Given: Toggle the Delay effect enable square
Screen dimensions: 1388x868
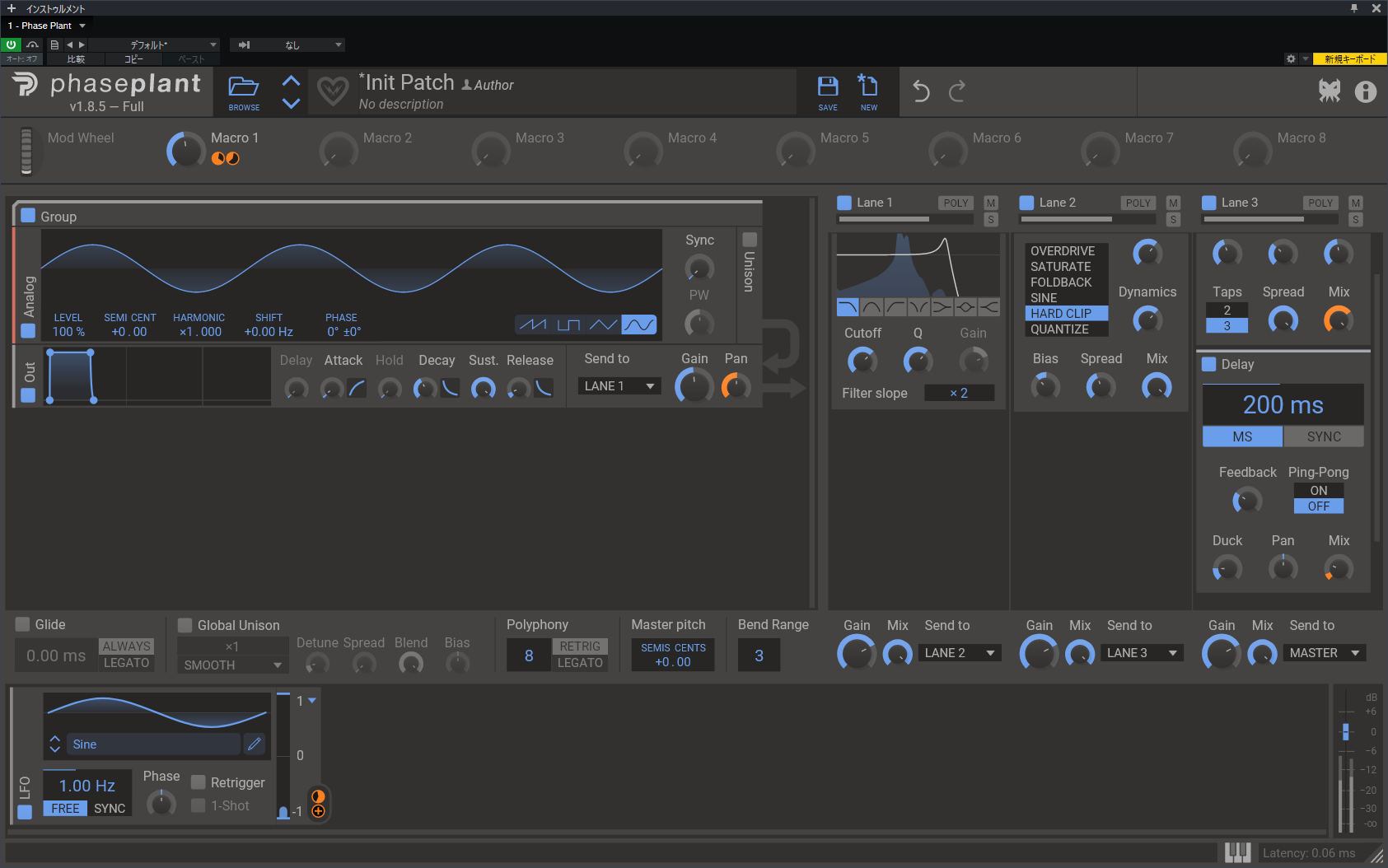Looking at the screenshot, I should (1209, 364).
